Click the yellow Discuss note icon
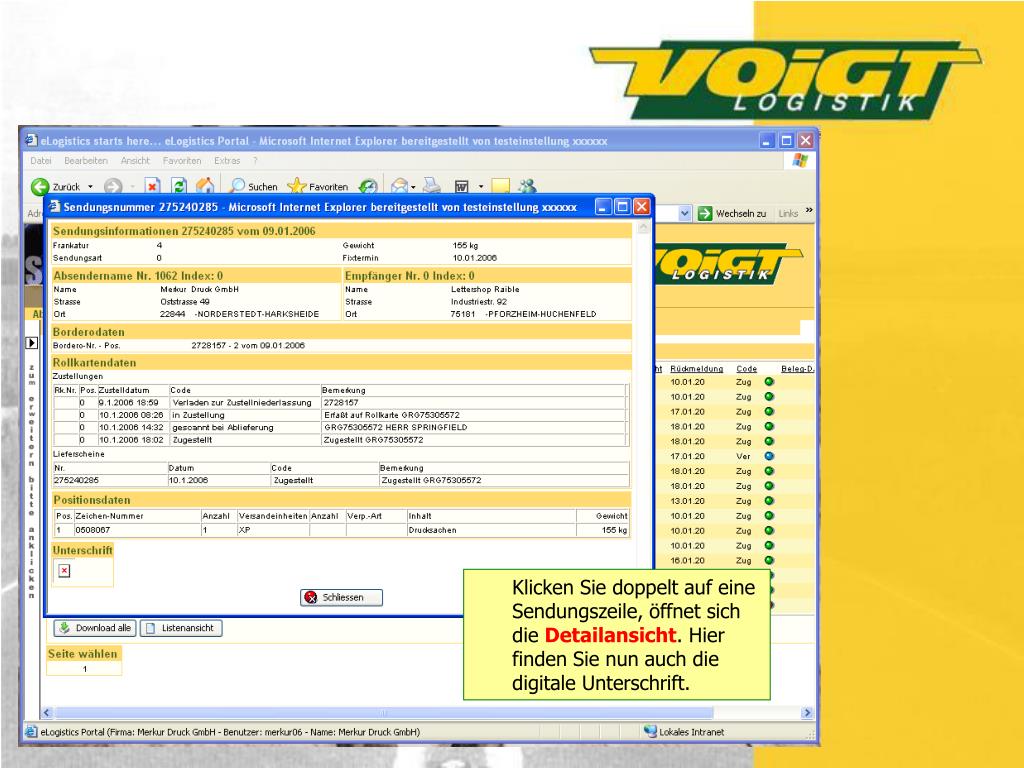1024x768 pixels. [x=500, y=187]
